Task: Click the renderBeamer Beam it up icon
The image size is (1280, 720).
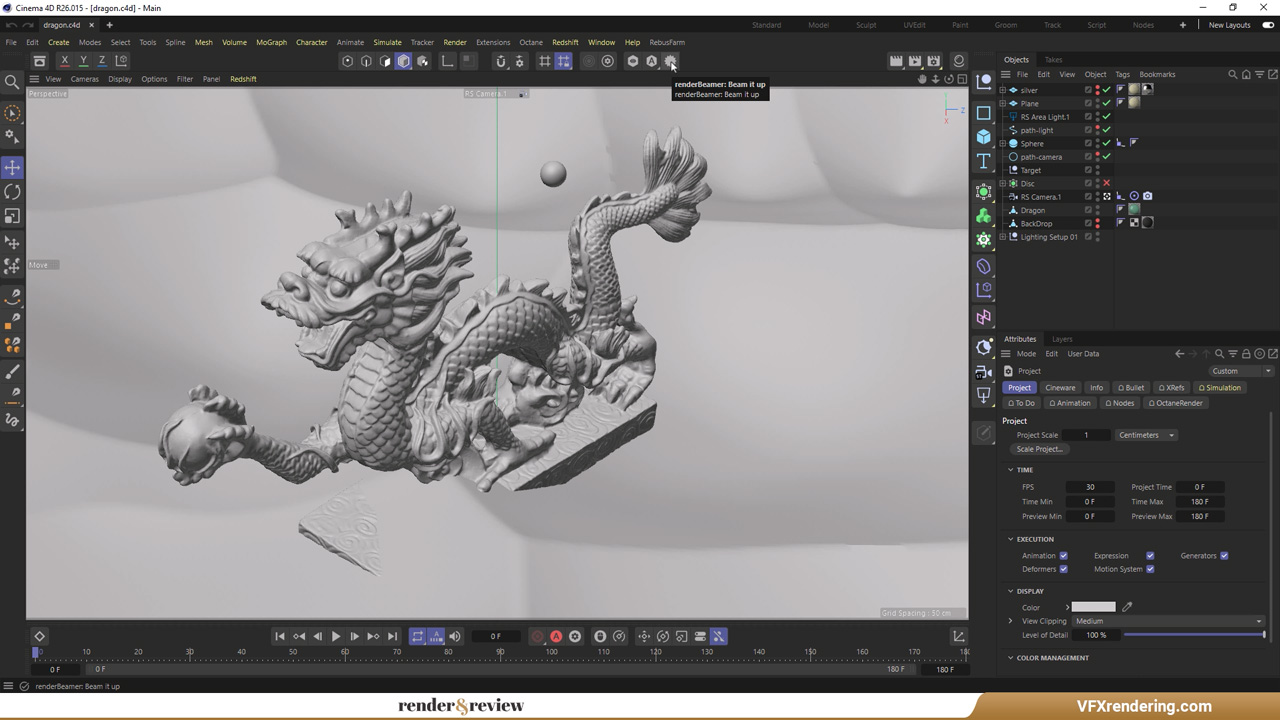Action: click(x=670, y=61)
